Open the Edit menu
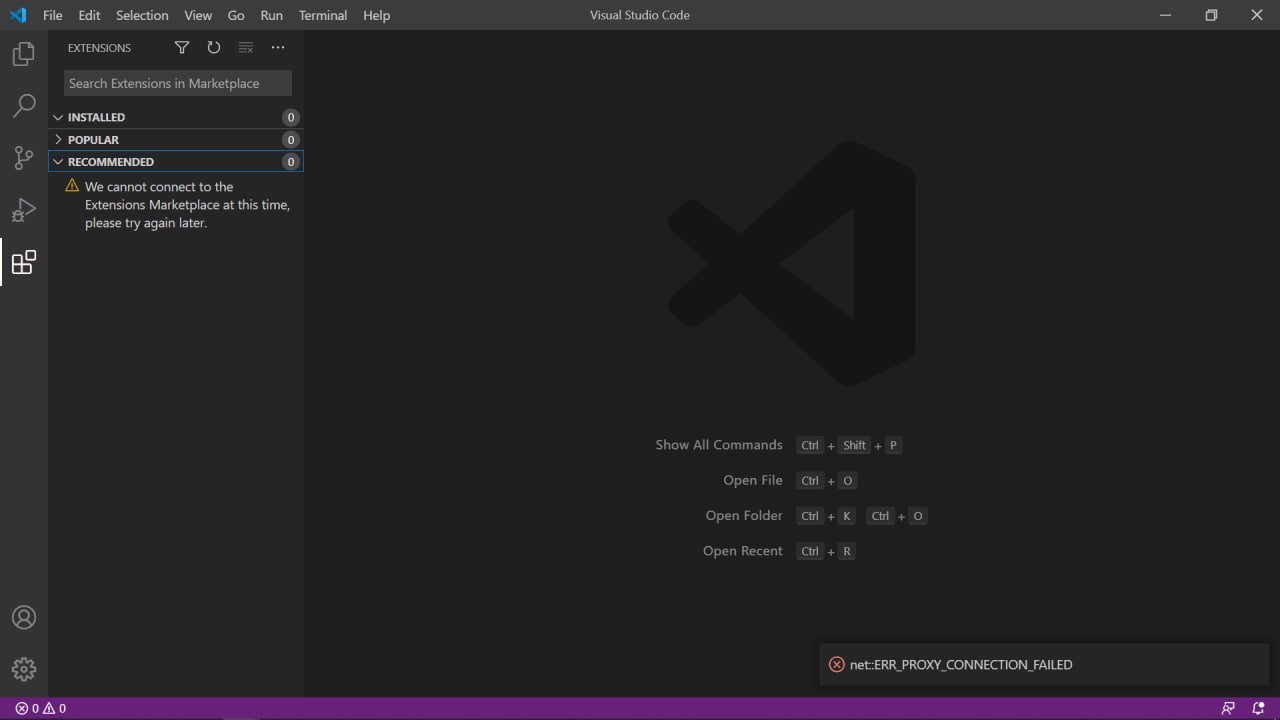 click(x=89, y=15)
